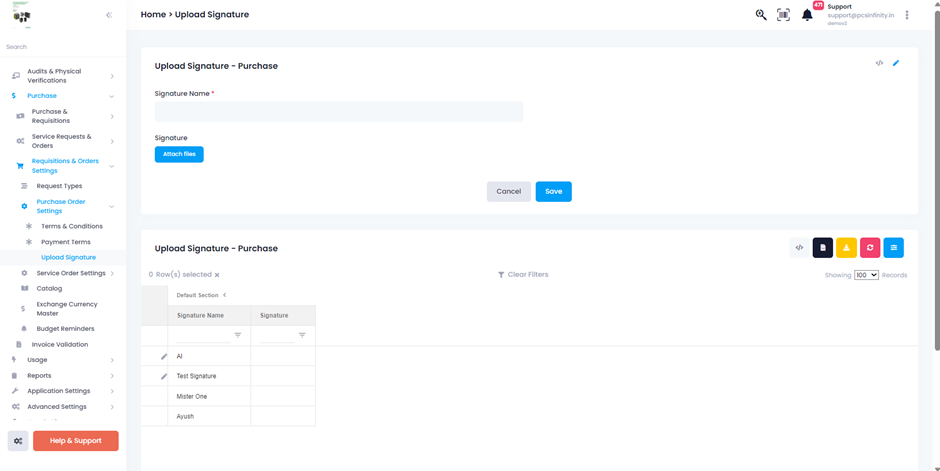Click the Attach files button
Screen dimensions: 940x471
click(x=179, y=154)
